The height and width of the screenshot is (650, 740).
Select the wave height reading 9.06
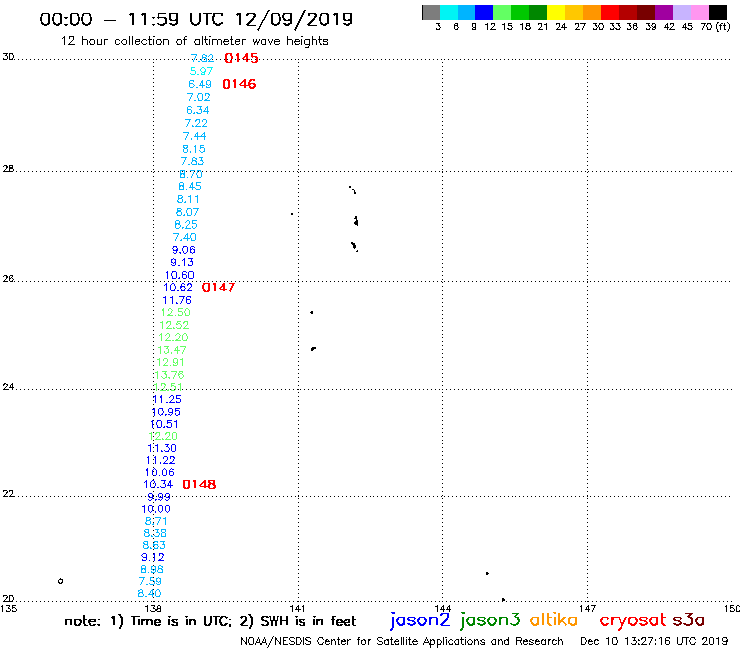click(x=183, y=250)
